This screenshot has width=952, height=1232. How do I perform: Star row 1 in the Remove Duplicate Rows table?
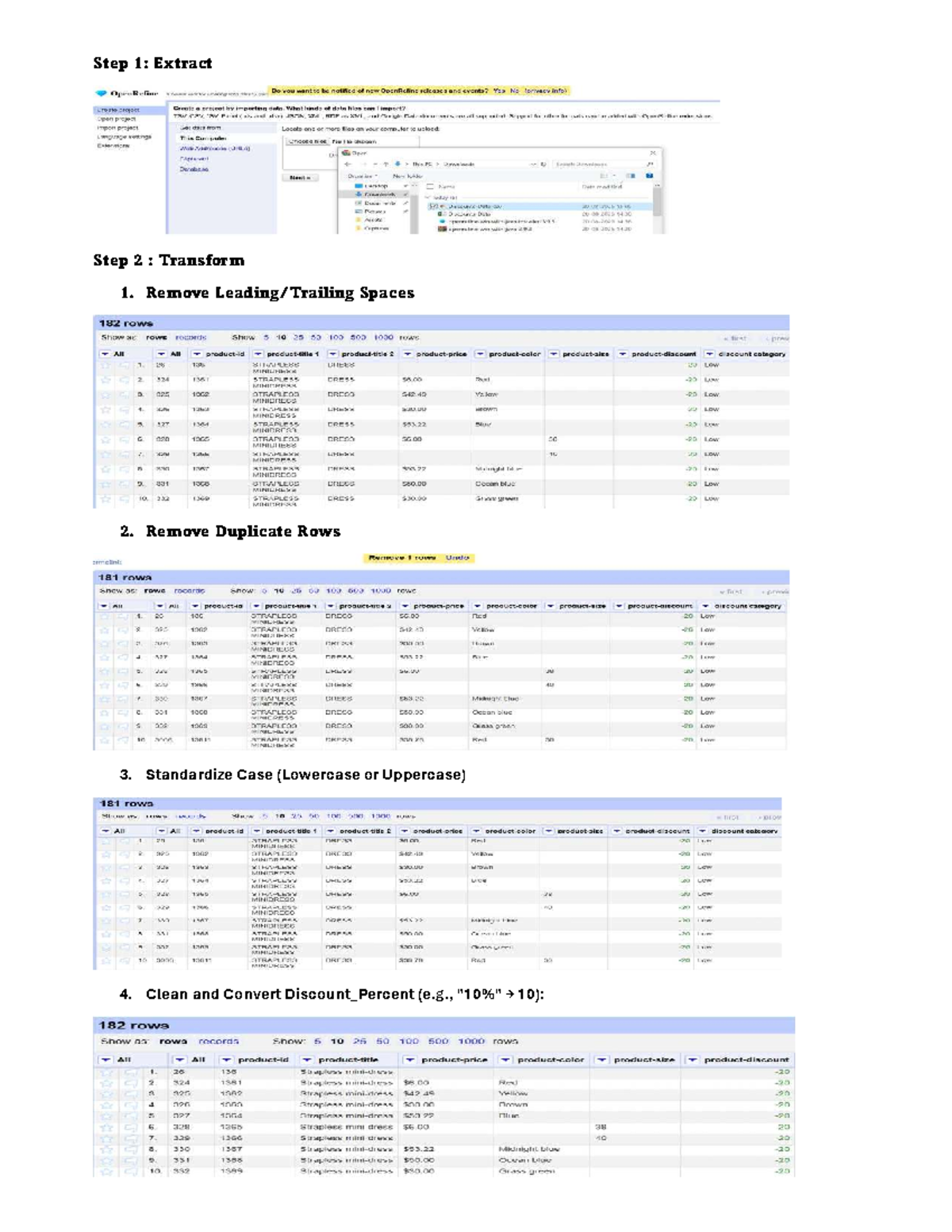(104, 616)
